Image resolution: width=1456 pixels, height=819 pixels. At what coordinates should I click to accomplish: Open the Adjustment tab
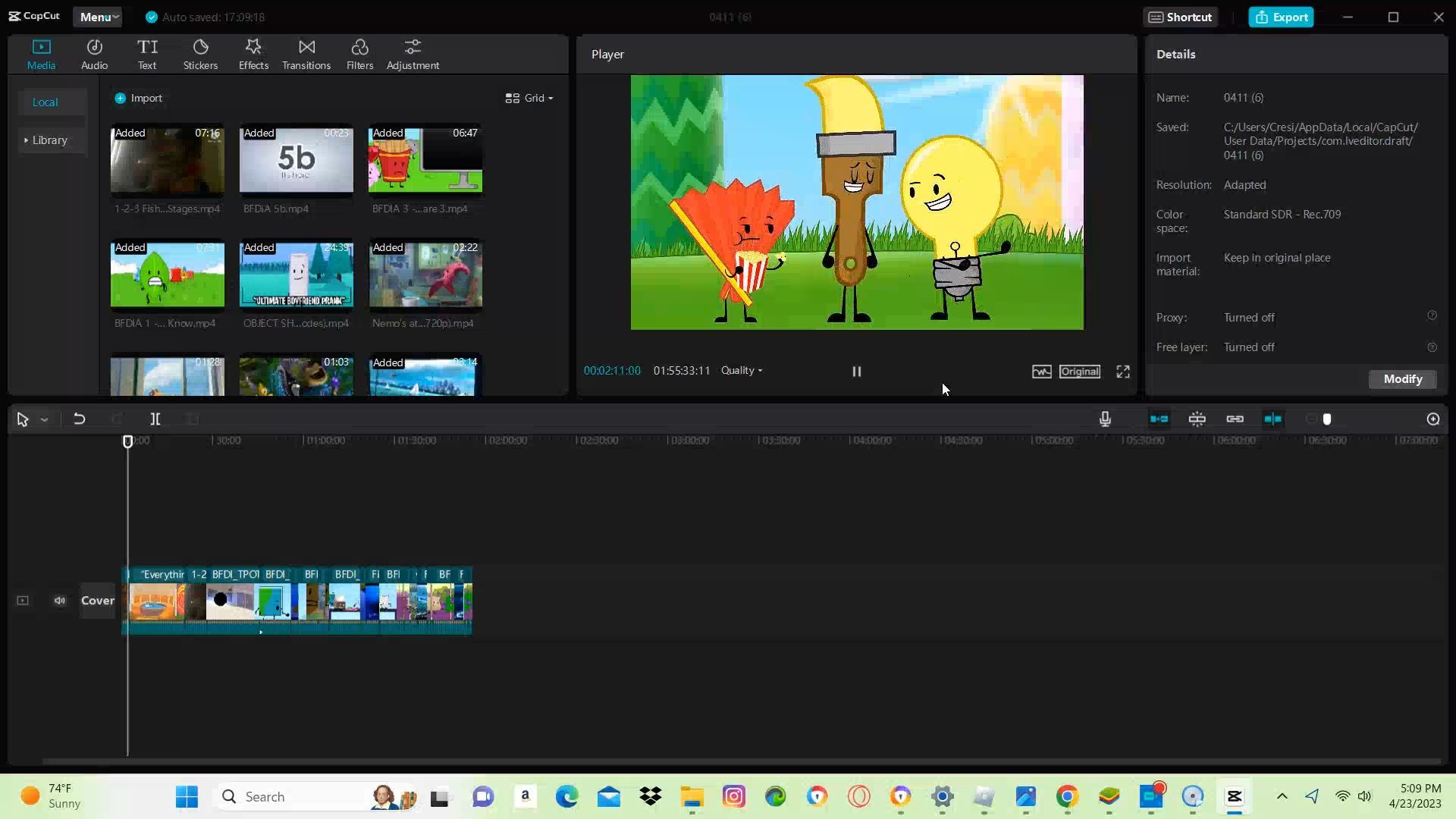pos(413,55)
